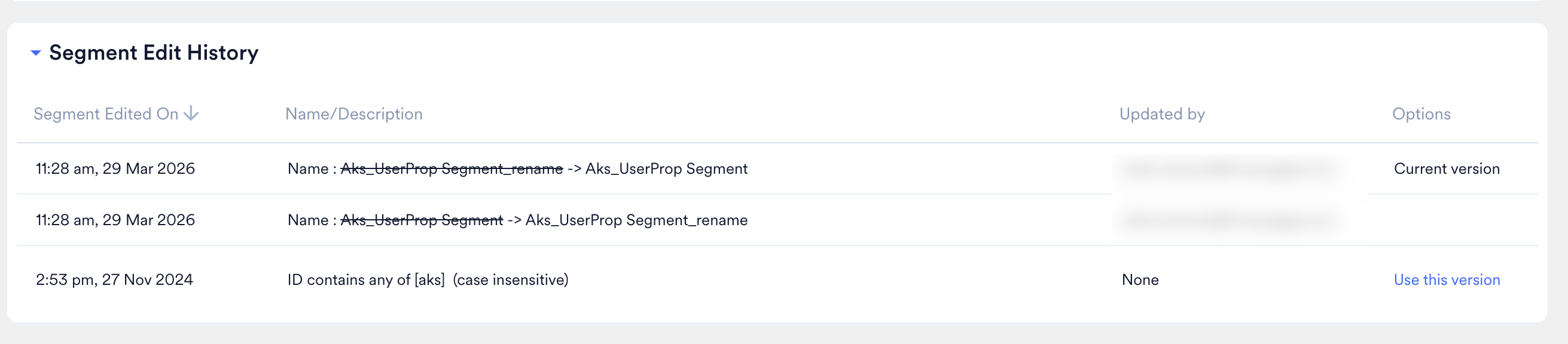Select the Updated by column header
The width and height of the screenshot is (1568, 344).
[1162, 113]
